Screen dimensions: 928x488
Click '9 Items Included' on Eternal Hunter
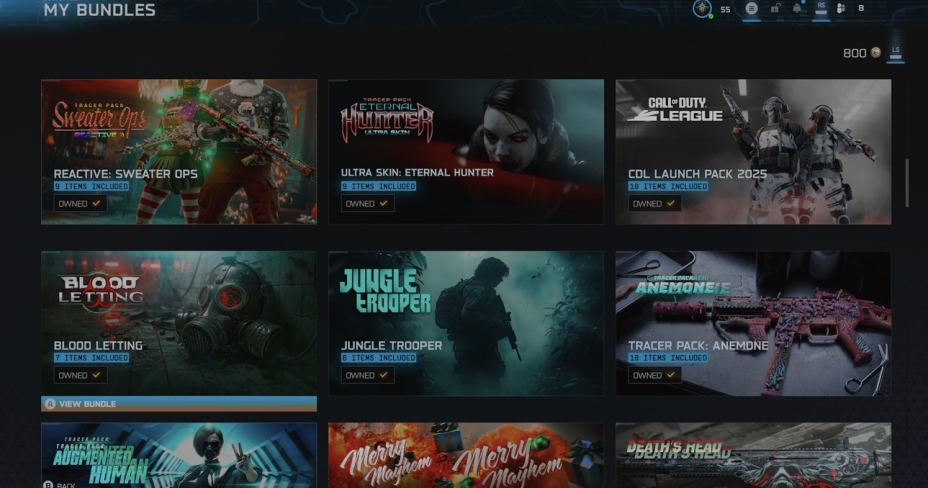coord(378,186)
